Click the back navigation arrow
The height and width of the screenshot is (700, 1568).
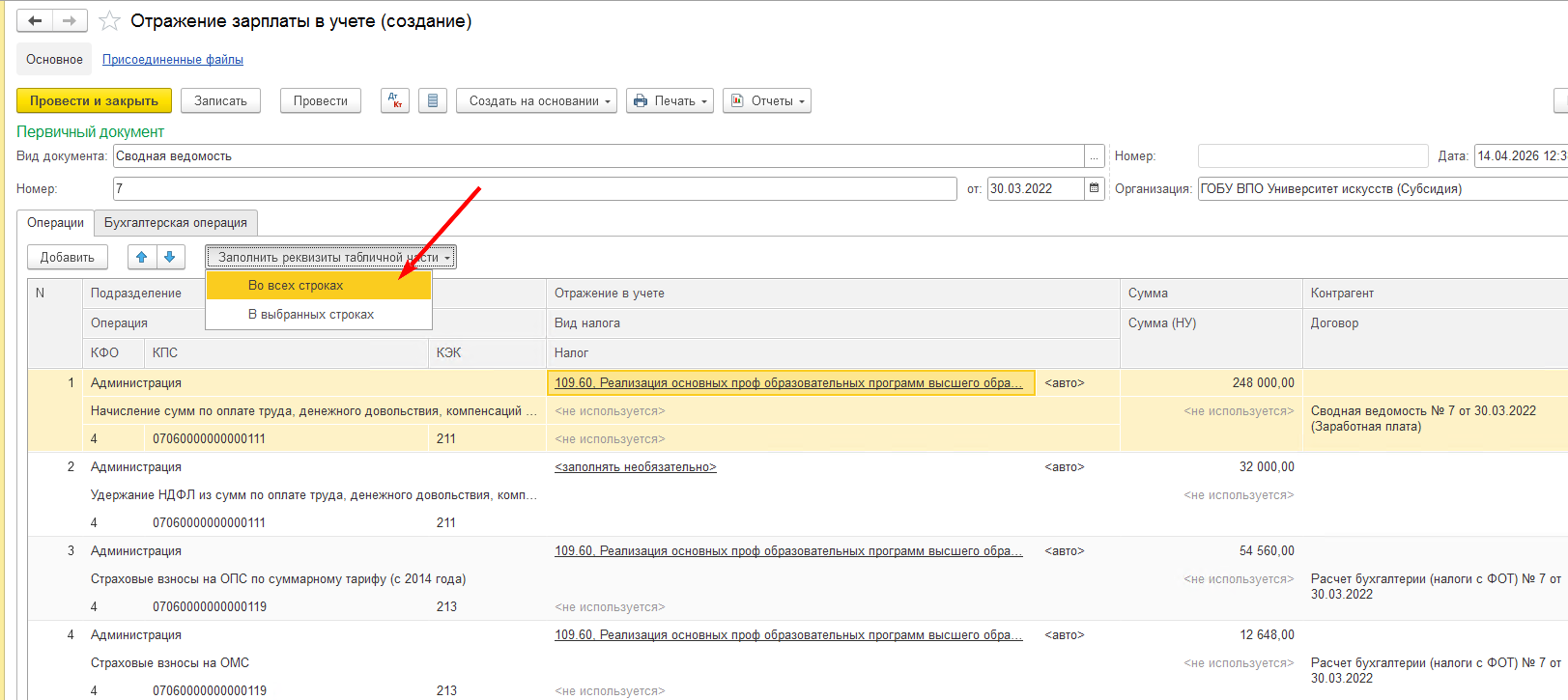pos(35,20)
